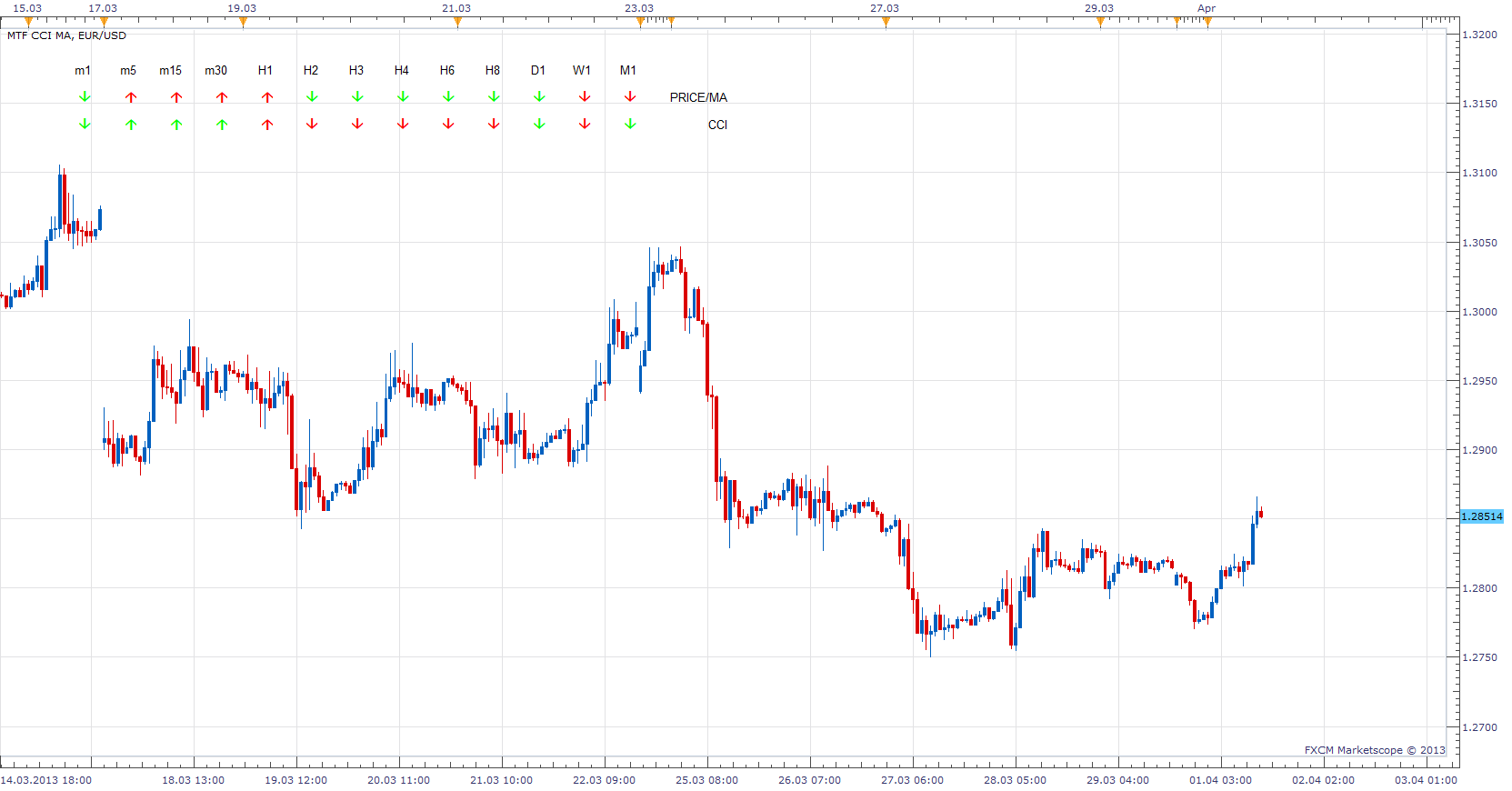Click the CCI row arrow for H8
The height and width of the screenshot is (791, 1512).
pyautogui.click(x=494, y=125)
